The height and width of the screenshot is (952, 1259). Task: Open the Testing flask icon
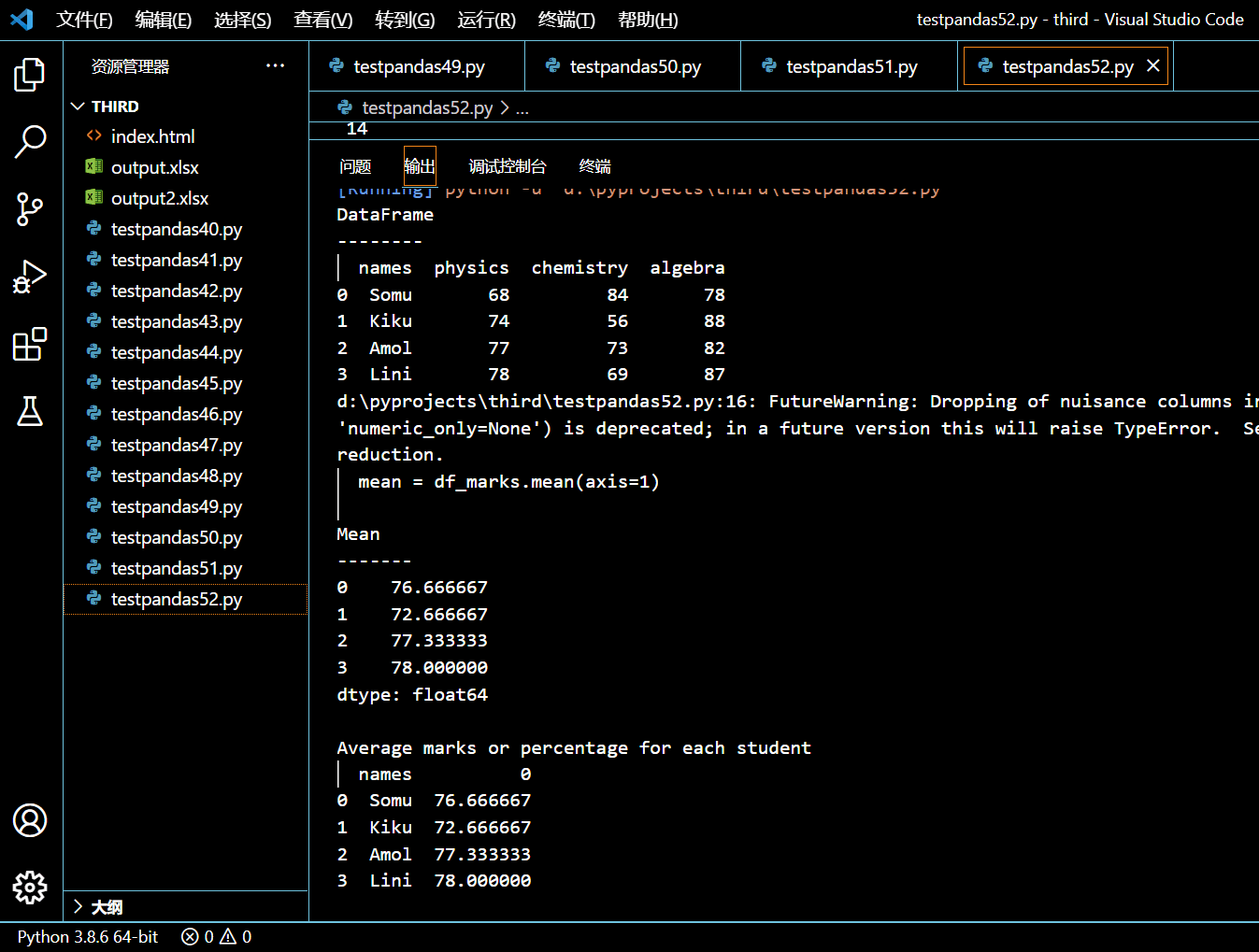(30, 411)
